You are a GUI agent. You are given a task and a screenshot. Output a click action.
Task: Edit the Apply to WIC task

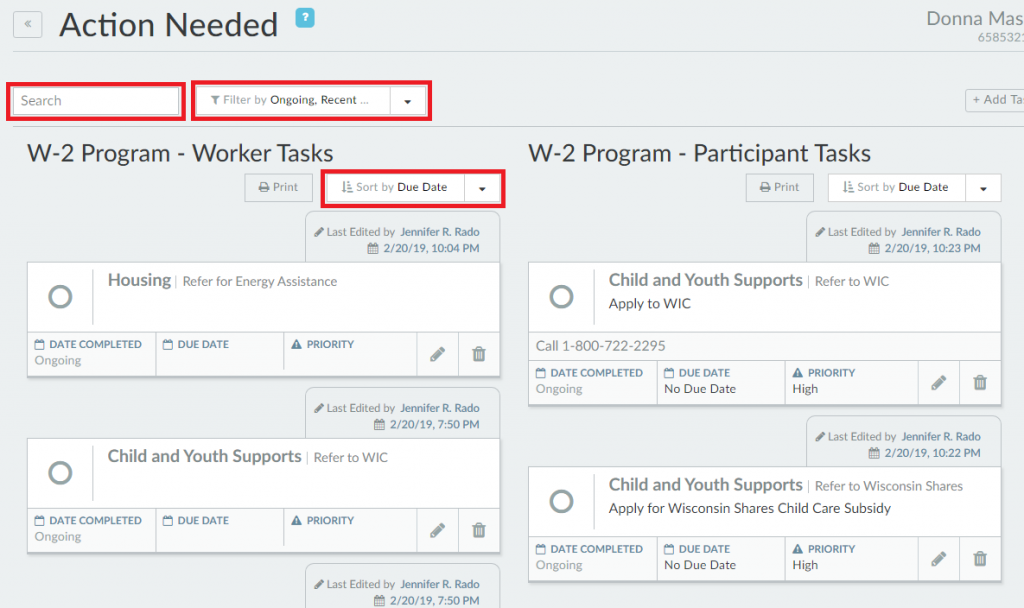[938, 382]
